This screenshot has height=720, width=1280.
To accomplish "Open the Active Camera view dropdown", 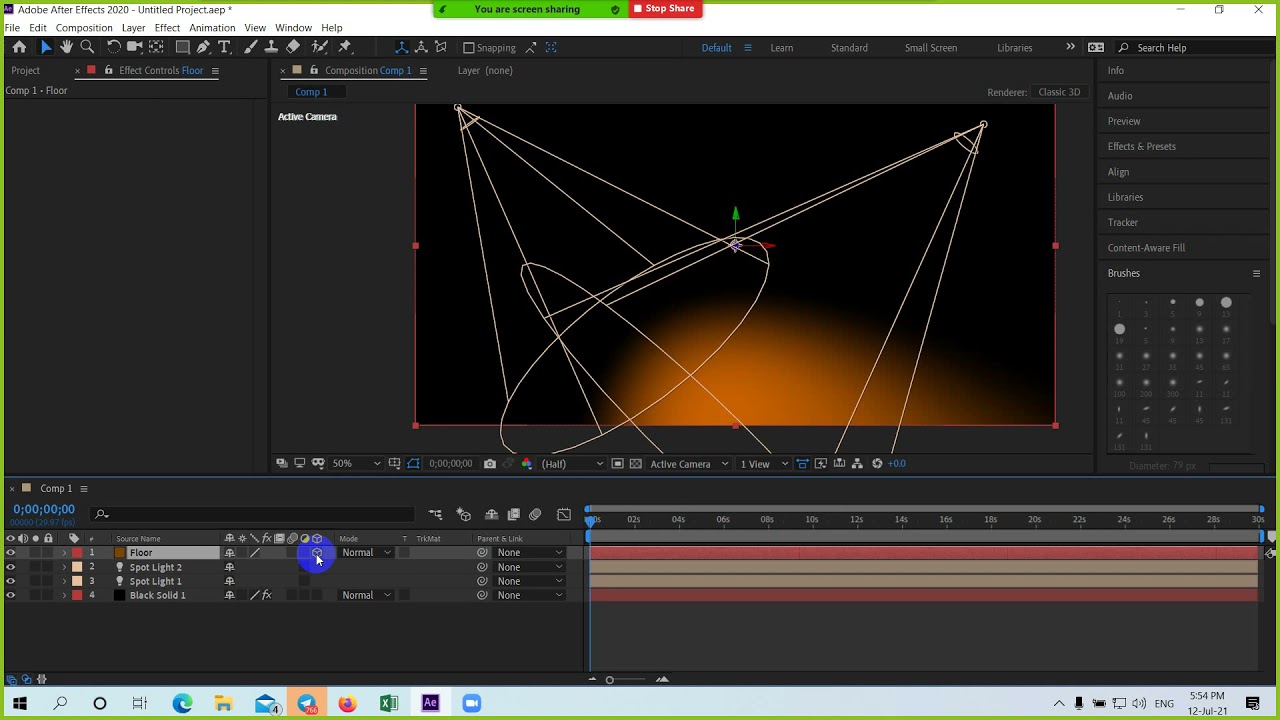I will coord(689,463).
